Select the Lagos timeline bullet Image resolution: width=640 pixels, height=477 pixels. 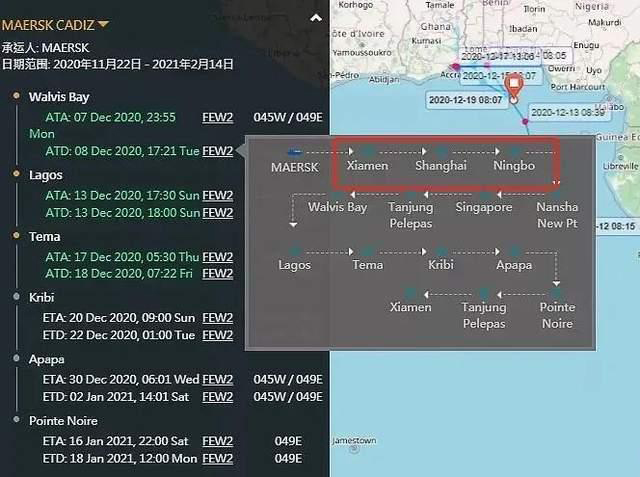[x=16, y=173]
